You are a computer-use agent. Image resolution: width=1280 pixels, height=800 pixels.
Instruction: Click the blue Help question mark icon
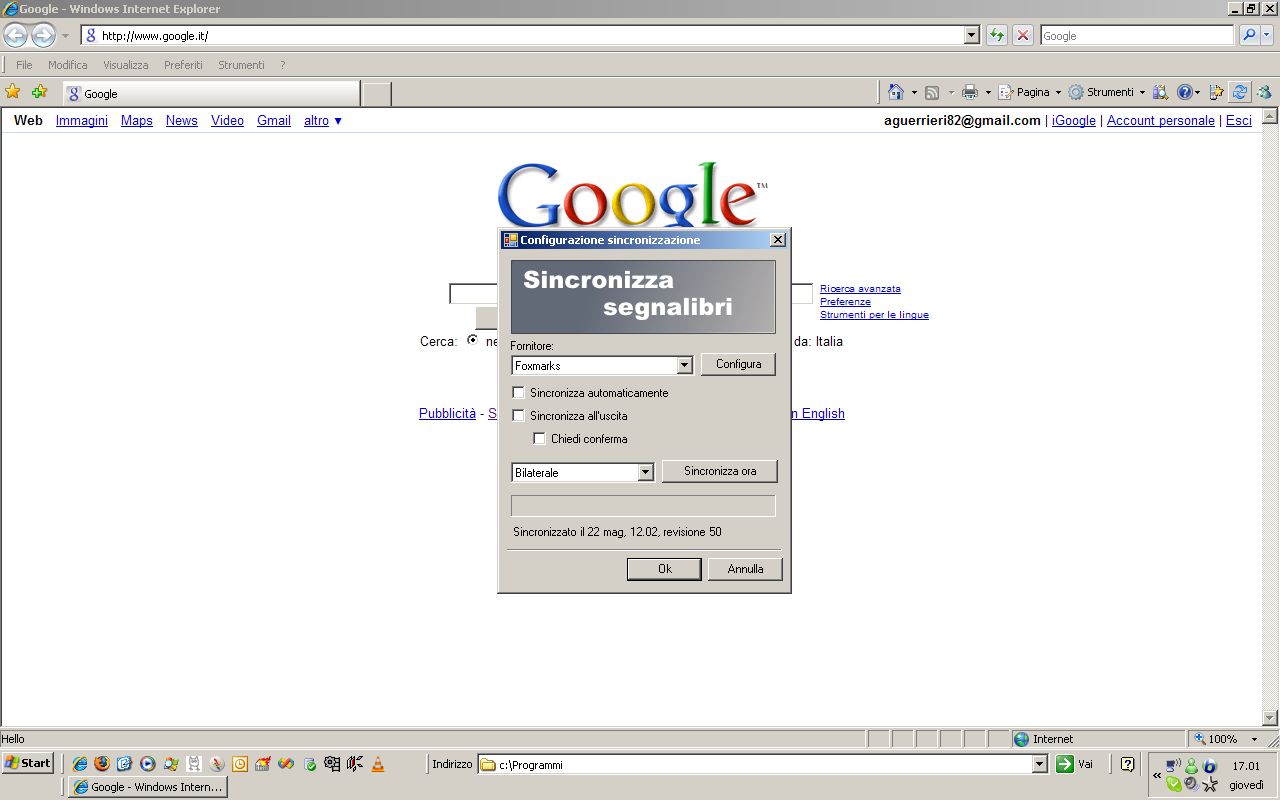click(1185, 92)
